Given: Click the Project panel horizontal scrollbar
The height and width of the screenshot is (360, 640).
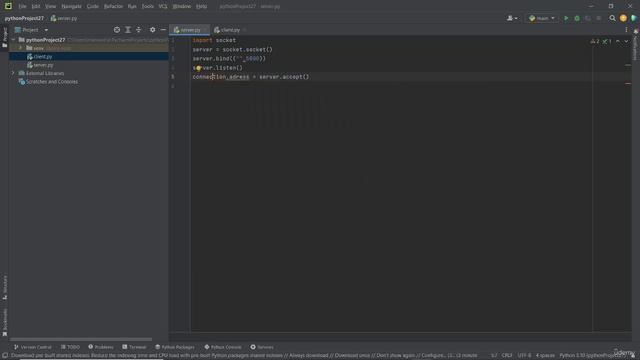Looking at the screenshot, I should (x=81, y=339).
